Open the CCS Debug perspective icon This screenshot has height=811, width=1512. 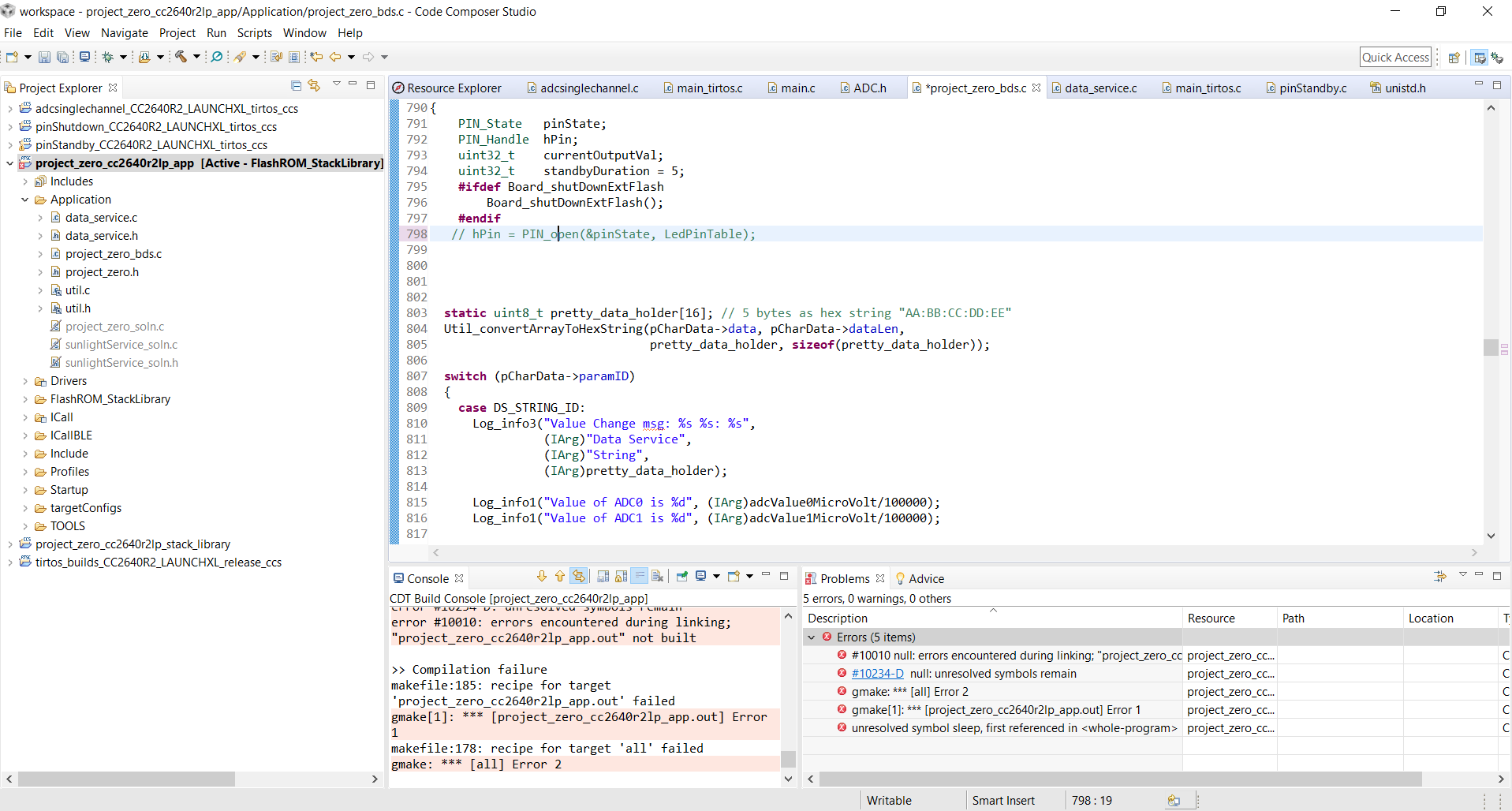1496,58
